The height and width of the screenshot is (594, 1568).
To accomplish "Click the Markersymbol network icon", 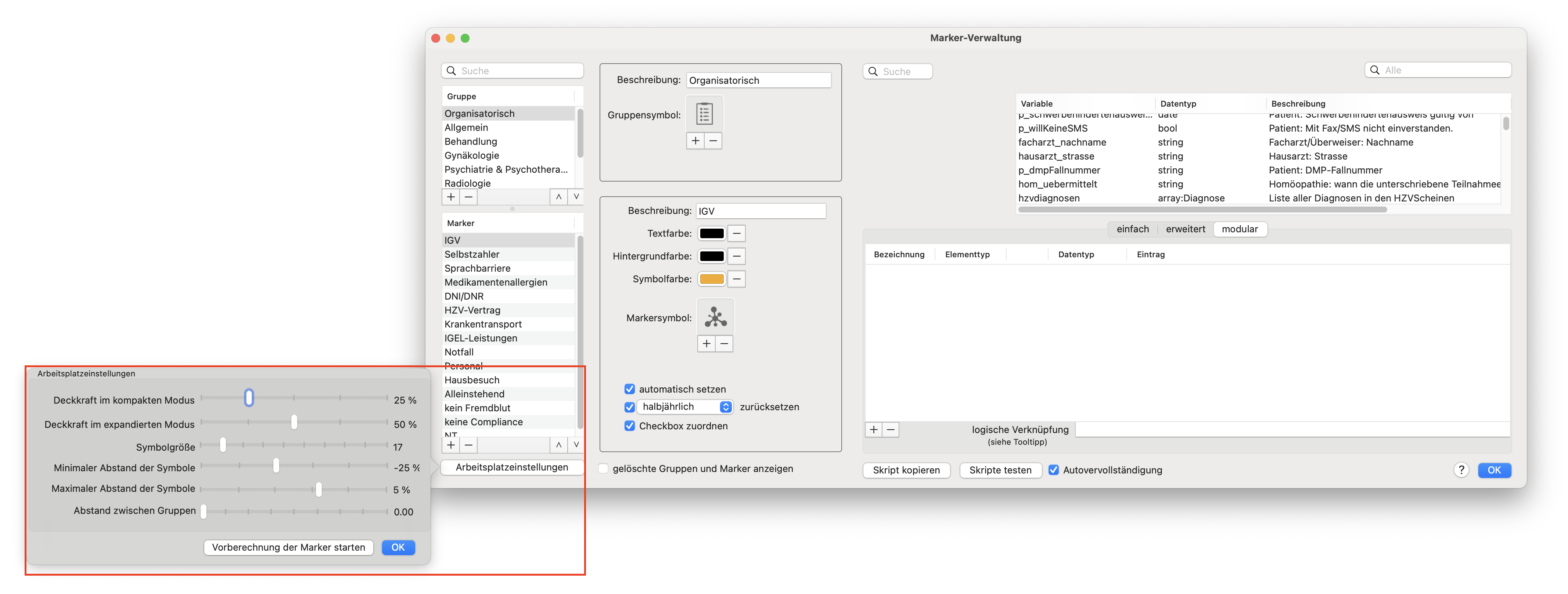I will [x=715, y=317].
